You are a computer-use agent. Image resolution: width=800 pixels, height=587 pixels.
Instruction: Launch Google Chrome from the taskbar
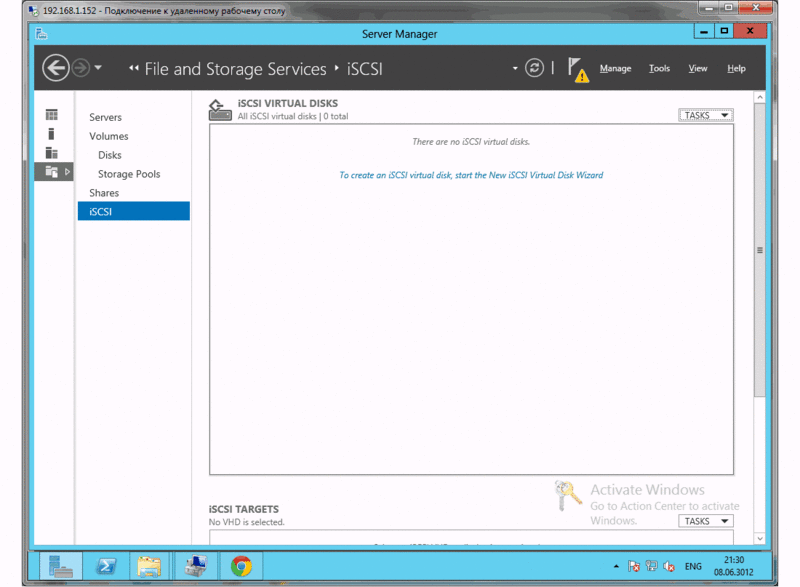(241, 566)
